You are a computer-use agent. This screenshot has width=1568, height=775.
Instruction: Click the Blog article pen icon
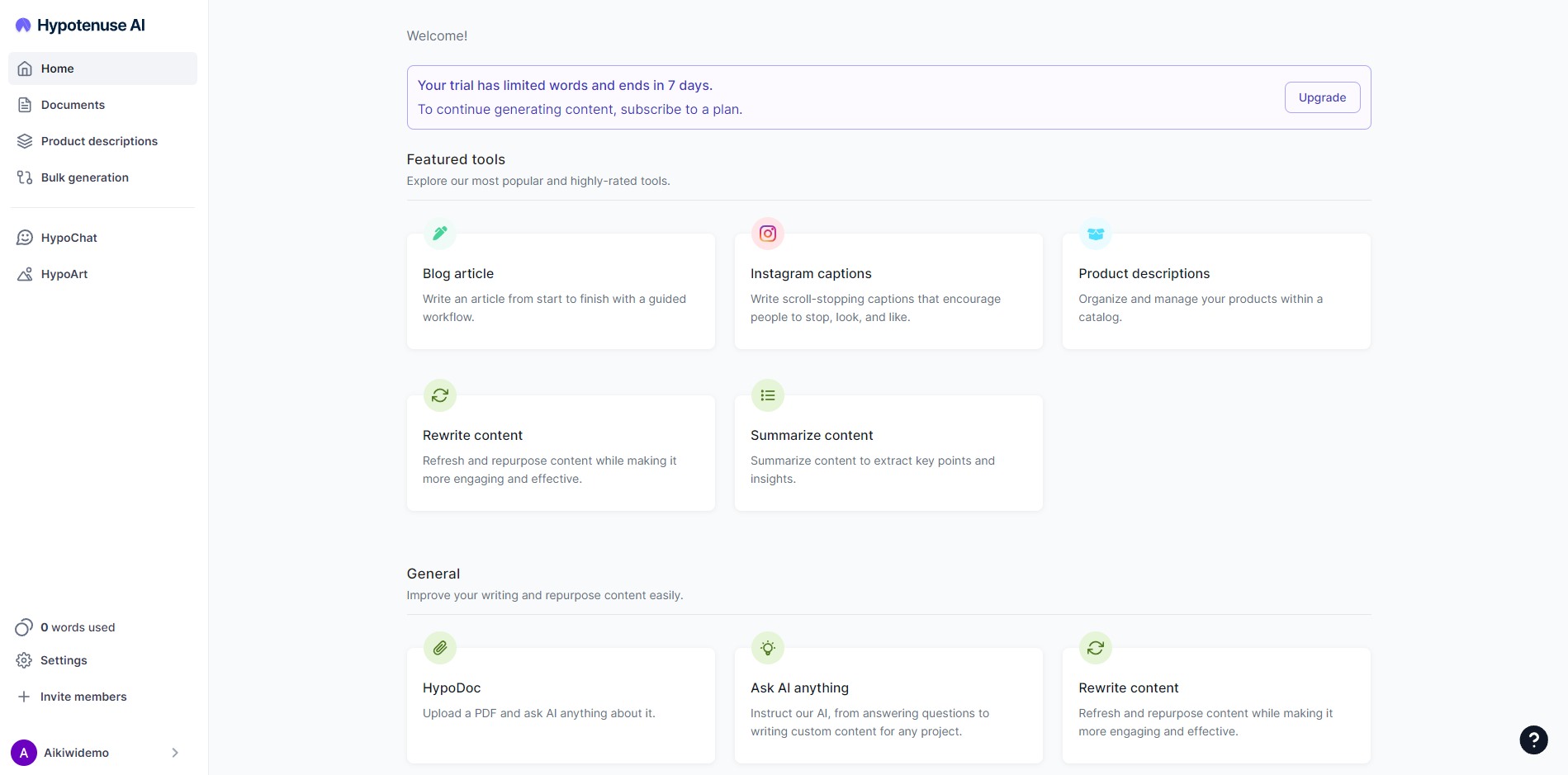pos(440,233)
